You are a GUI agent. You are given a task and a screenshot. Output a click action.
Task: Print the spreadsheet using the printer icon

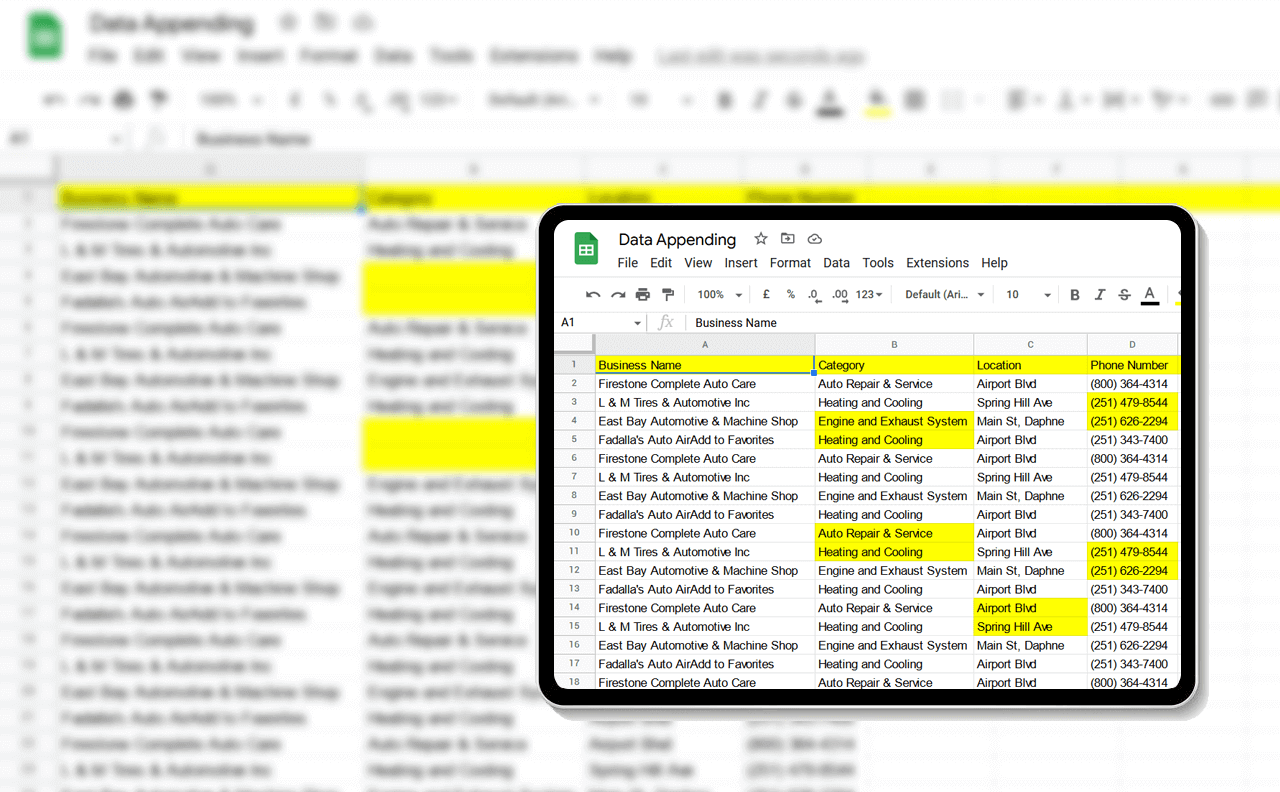[643, 295]
